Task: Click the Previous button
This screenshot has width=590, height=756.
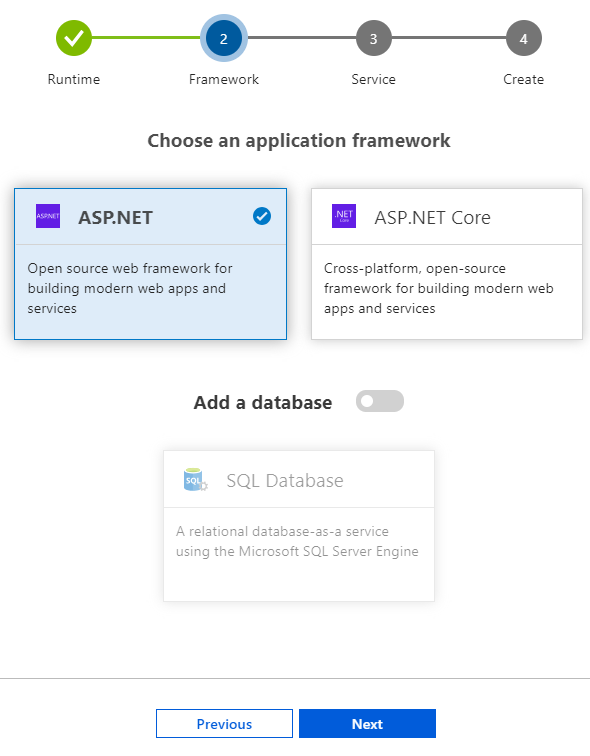Action: tap(224, 723)
